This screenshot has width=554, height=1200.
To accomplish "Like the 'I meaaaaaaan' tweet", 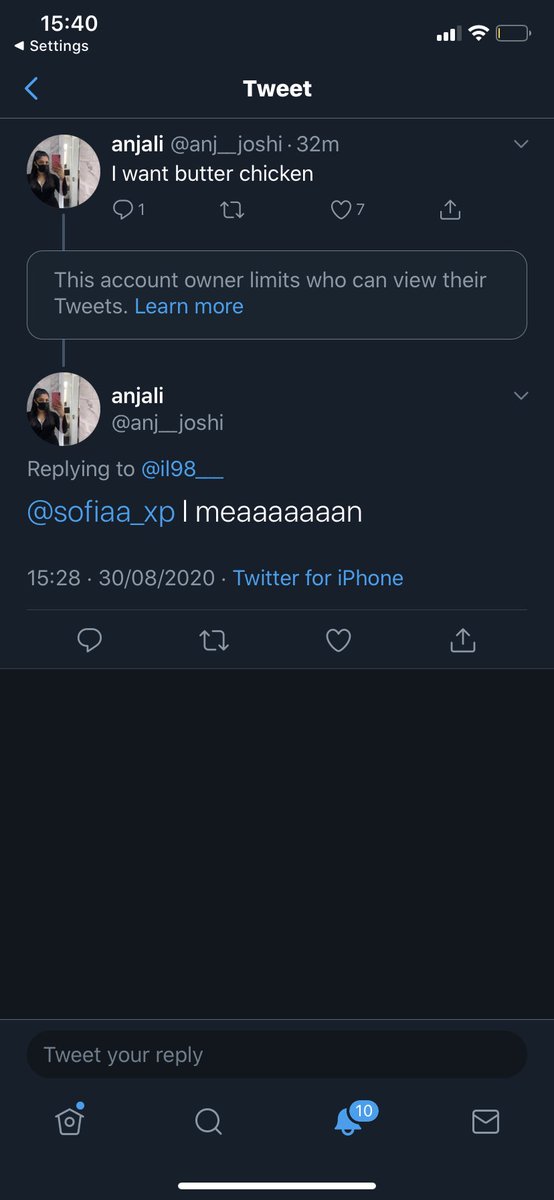I will pos(339,640).
